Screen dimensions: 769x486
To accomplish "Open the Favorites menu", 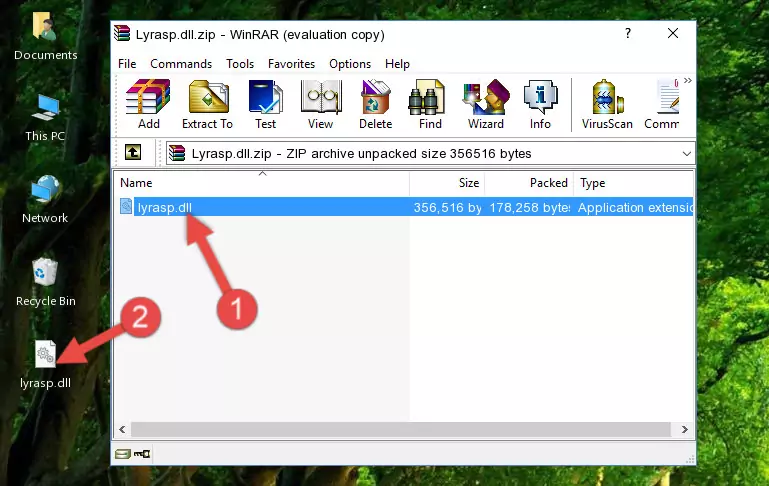I will tap(291, 64).
